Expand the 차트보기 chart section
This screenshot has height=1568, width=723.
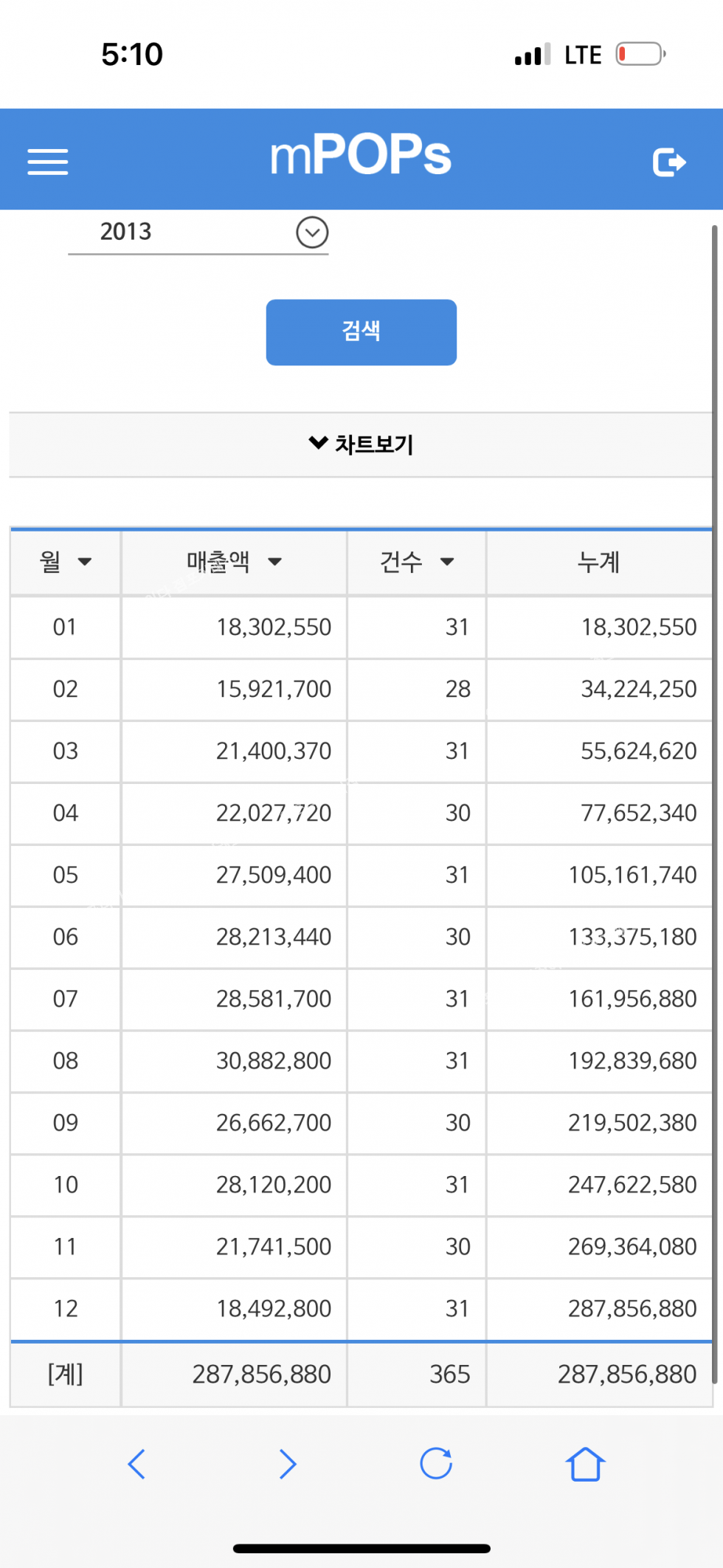tap(361, 444)
